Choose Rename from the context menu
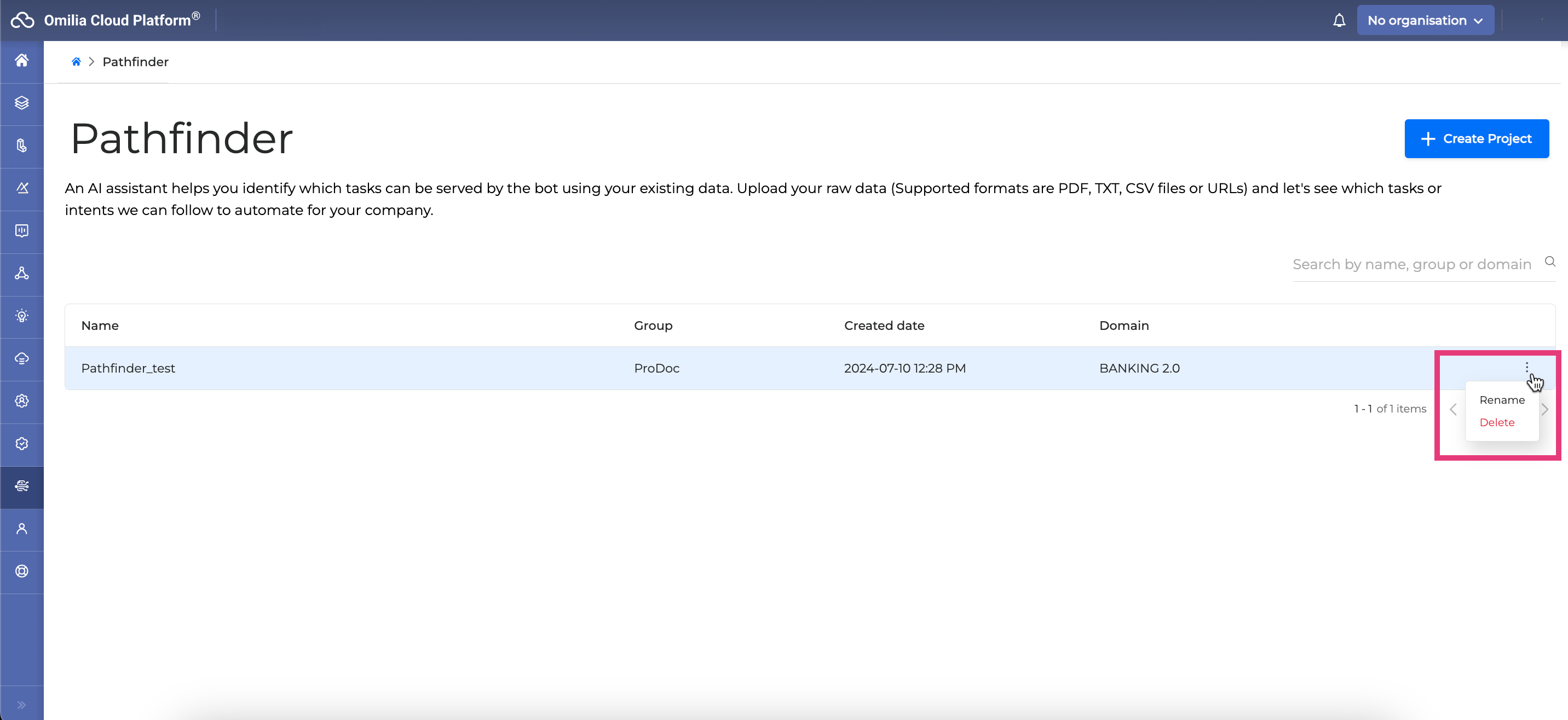Image resolution: width=1568 pixels, height=720 pixels. coord(1502,400)
